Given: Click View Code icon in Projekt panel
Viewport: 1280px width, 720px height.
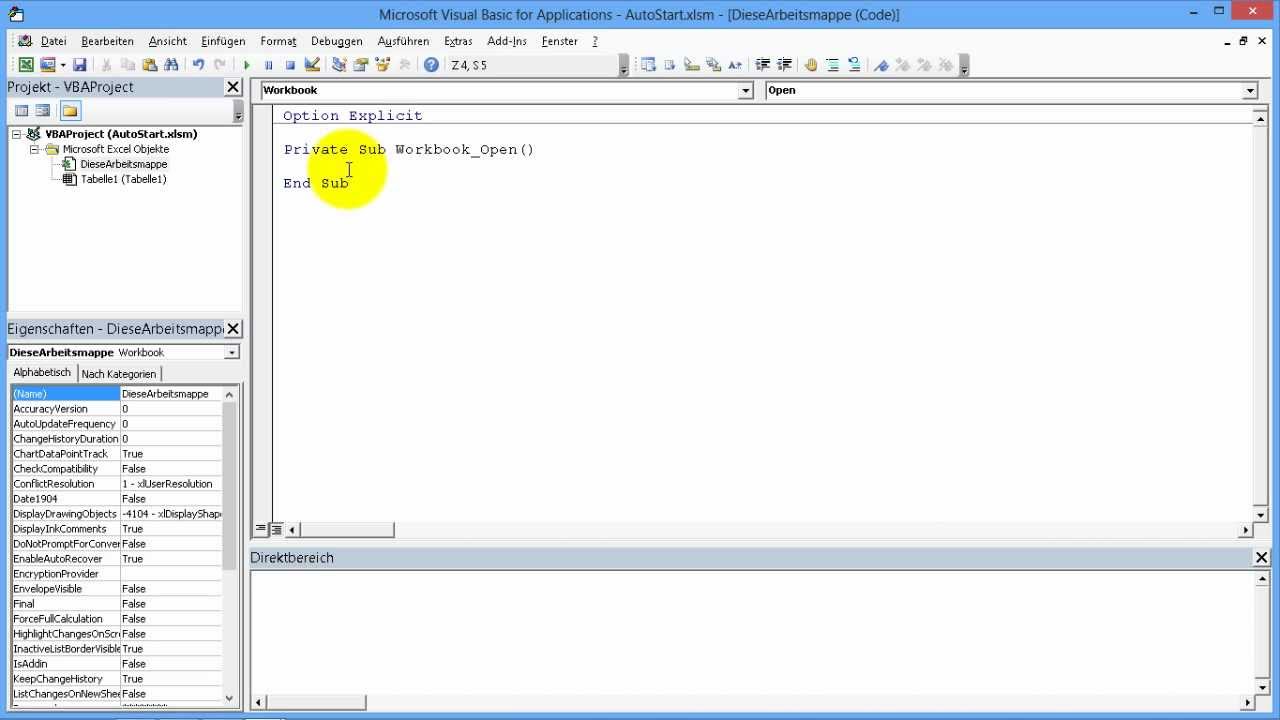Looking at the screenshot, I should pyautogui.click(x=21, y=110).
